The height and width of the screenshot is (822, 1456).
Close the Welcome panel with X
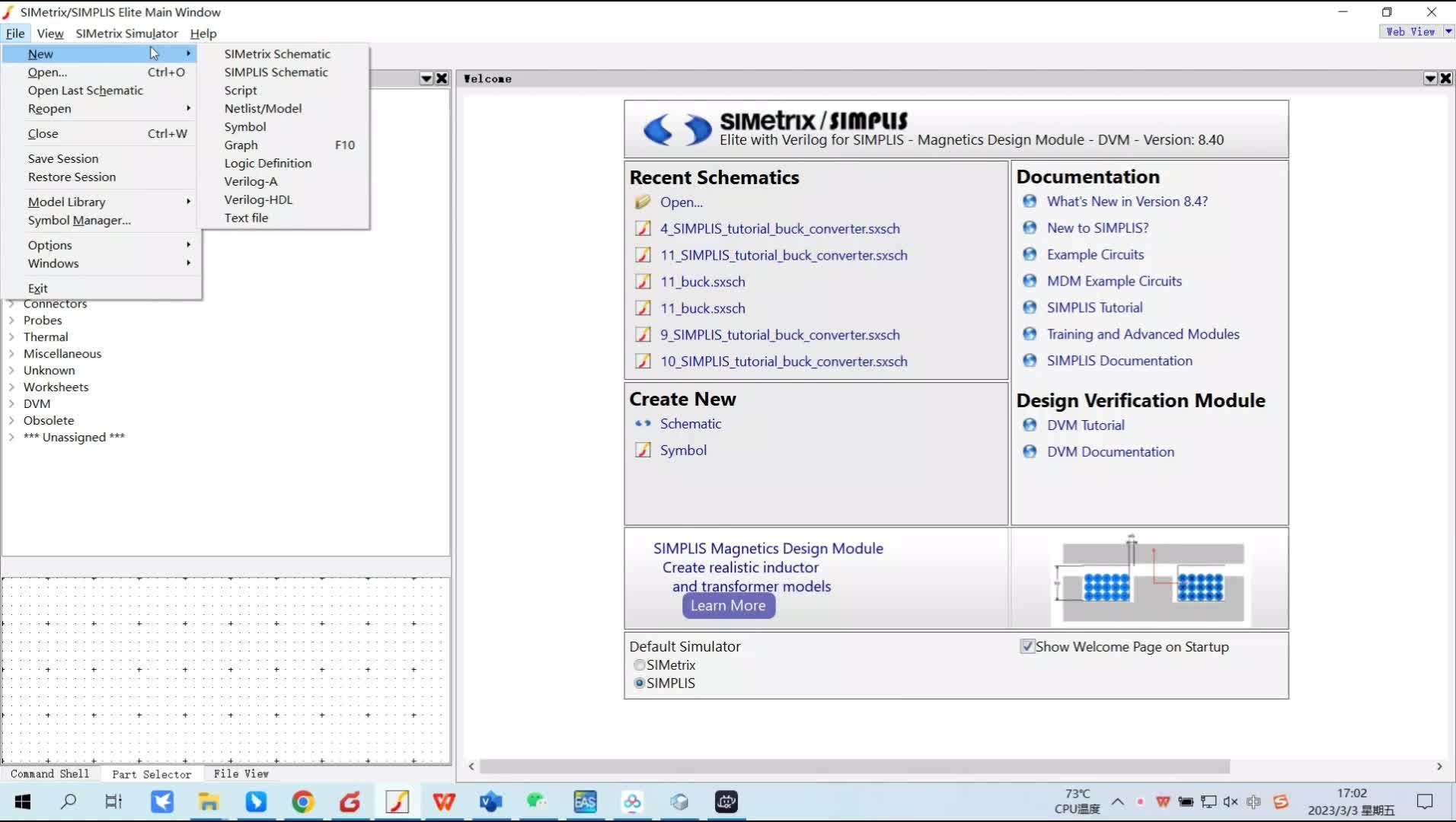(x=1445, y=78)
